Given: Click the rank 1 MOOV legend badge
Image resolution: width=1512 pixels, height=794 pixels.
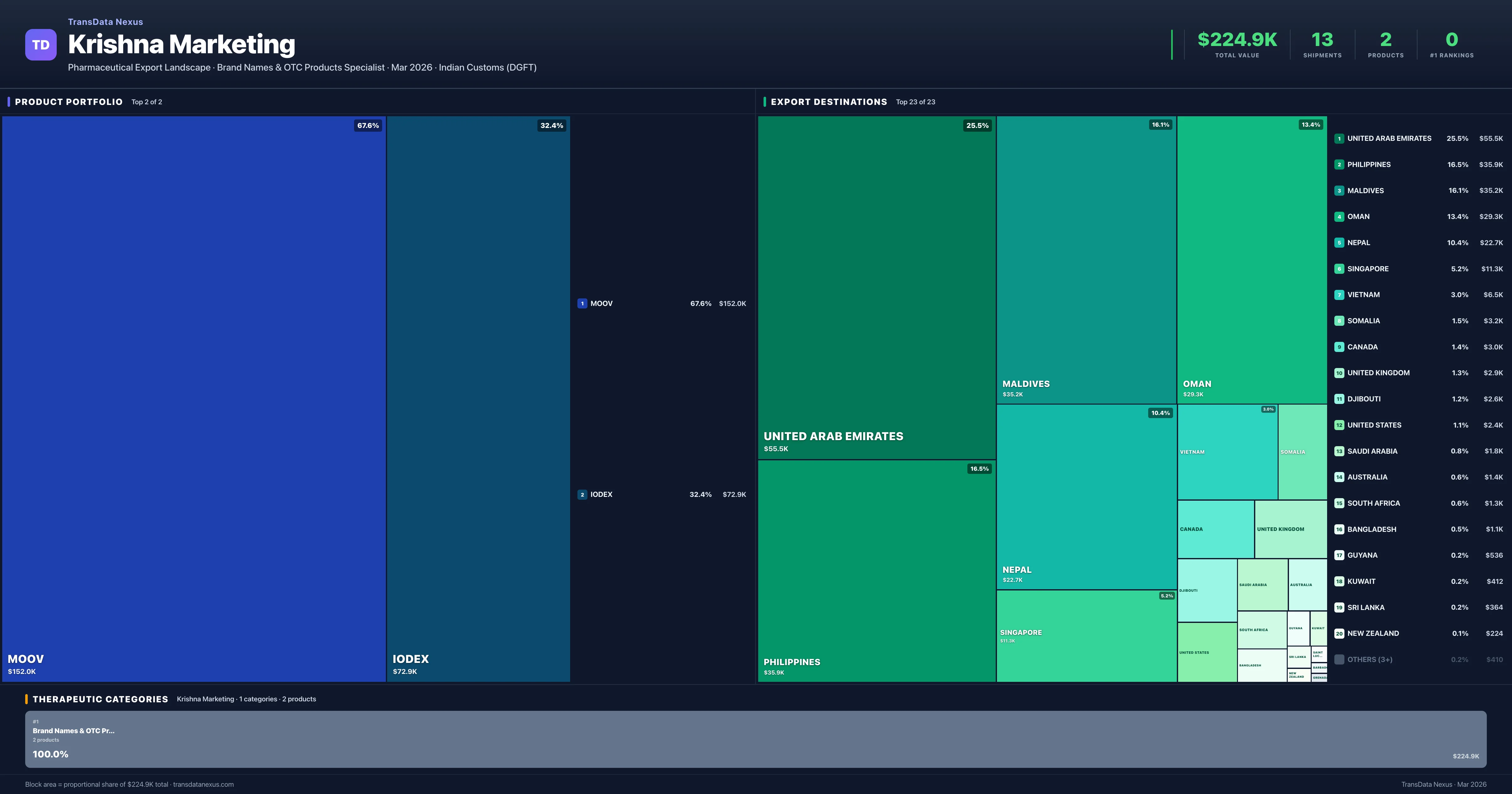Looking at the screenshot, I should pyautogui.click(x=582, y=304).
